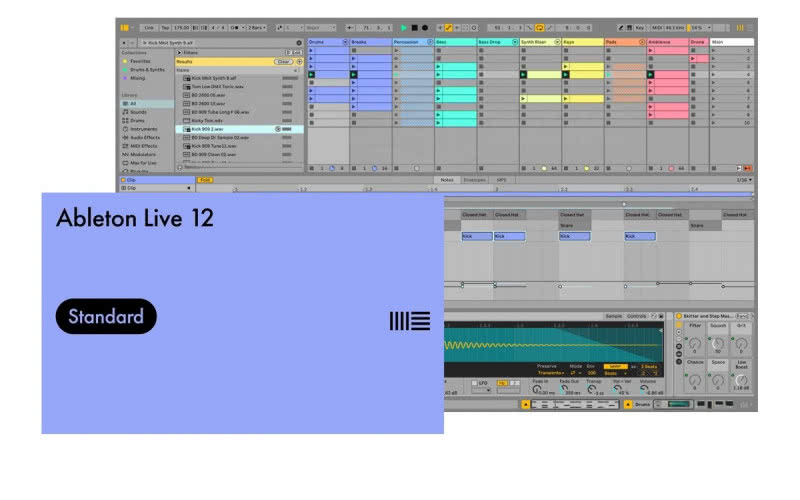
Task: Click the computer MIDI keyboard icon
Action: pyautogui.click(x=629, y=28)
